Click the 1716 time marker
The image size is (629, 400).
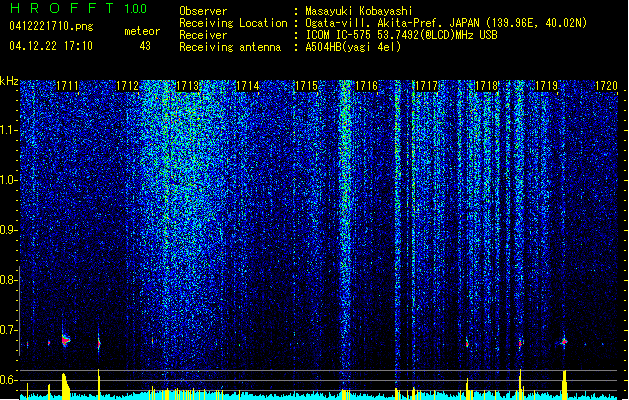coord(366,86)
